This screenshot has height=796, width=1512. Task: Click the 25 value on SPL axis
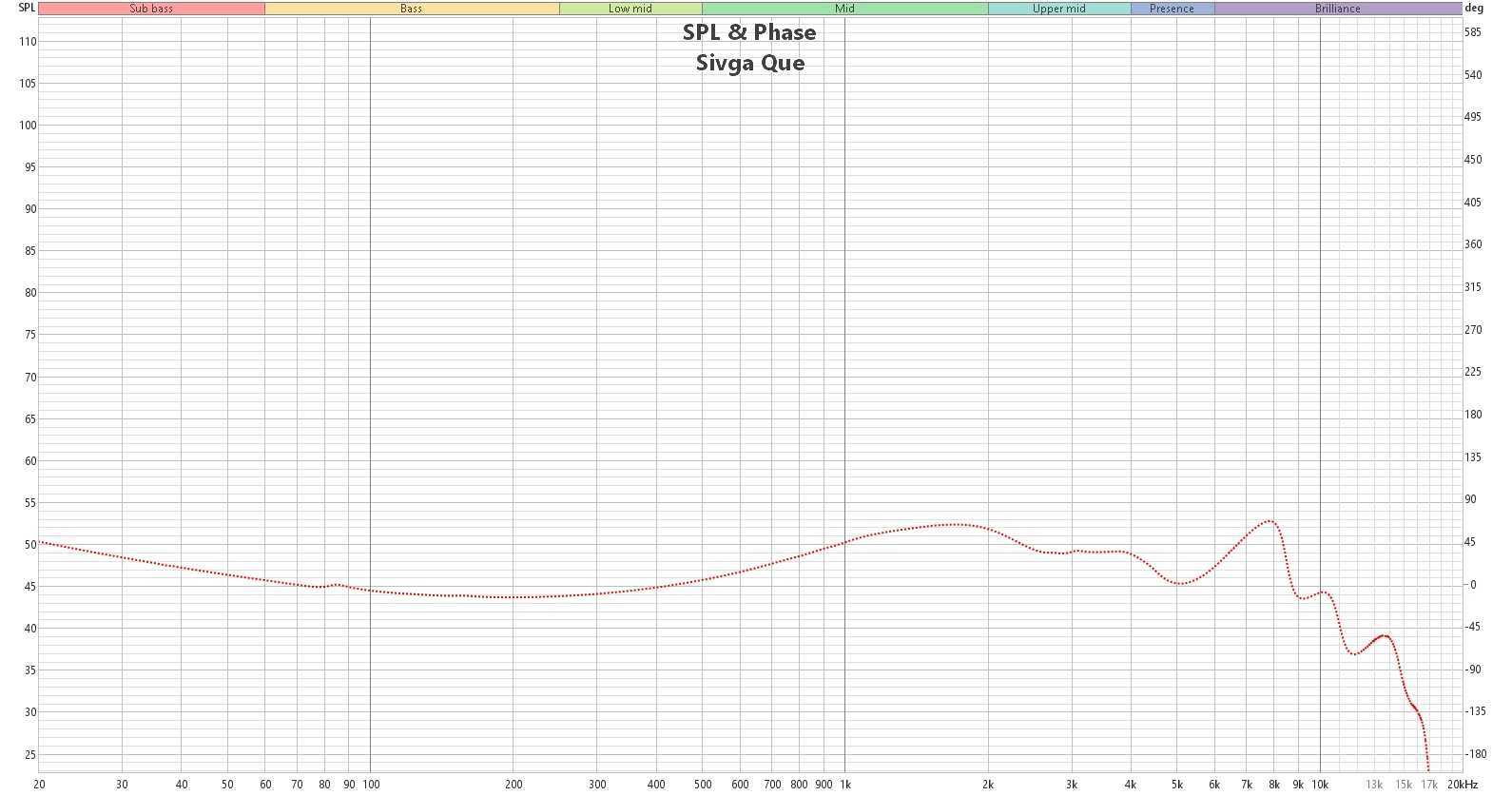[30, 755]
